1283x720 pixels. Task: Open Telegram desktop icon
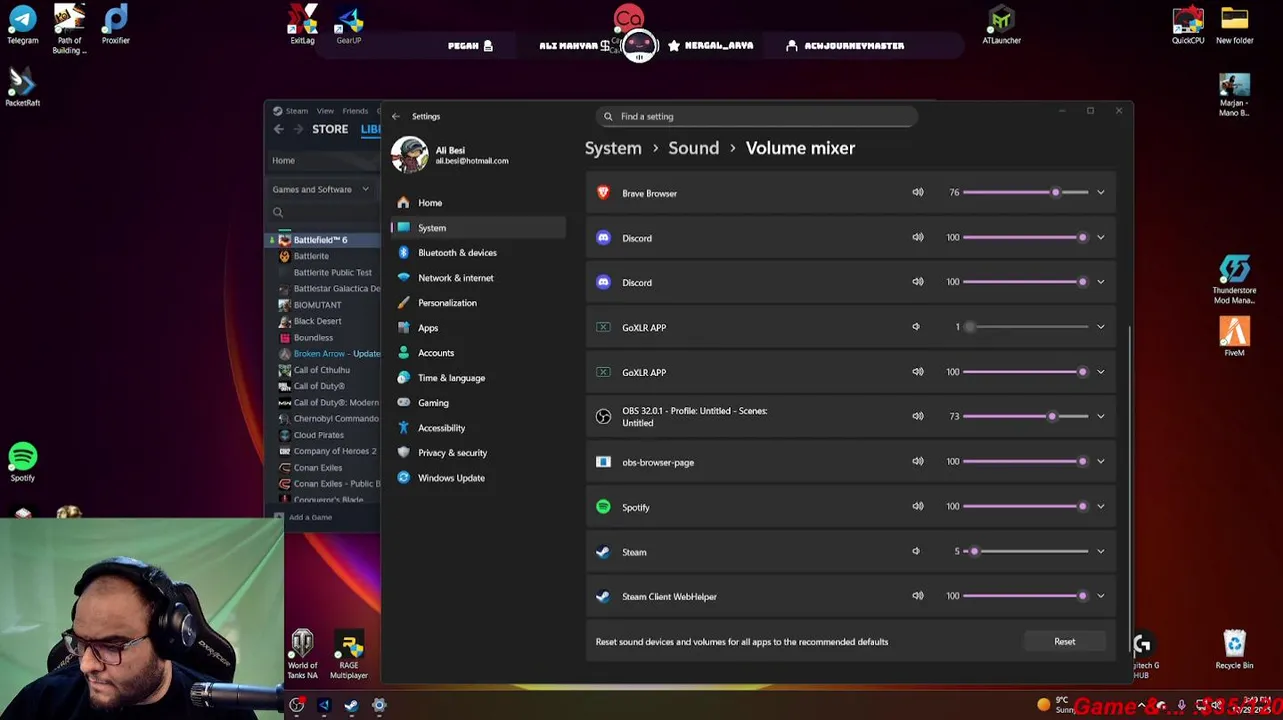coord(22,24)
